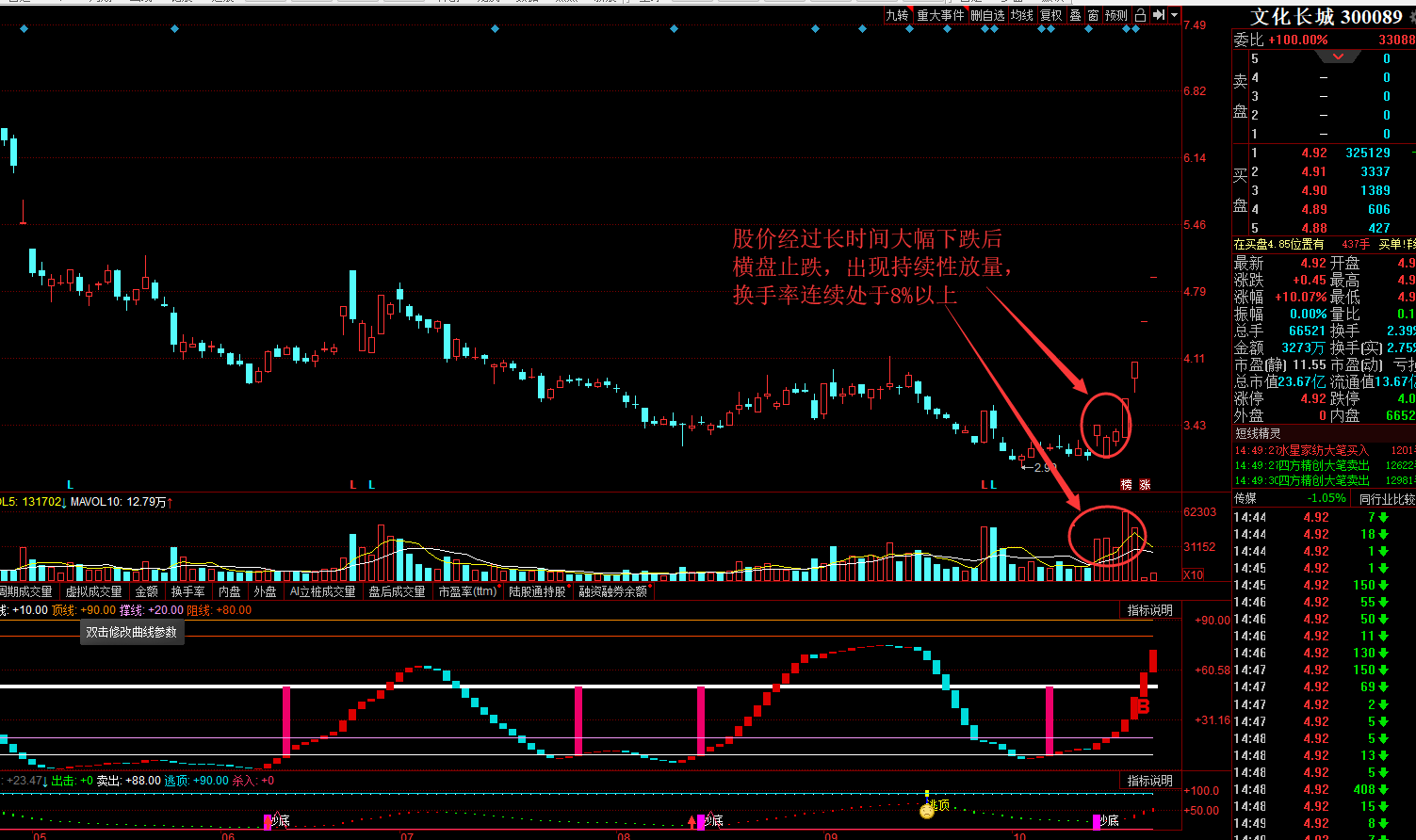Toggle the 预测 forecast option
Image resolution: width=1416 pixels, height=840 pixels.
tap(1116, 15)
